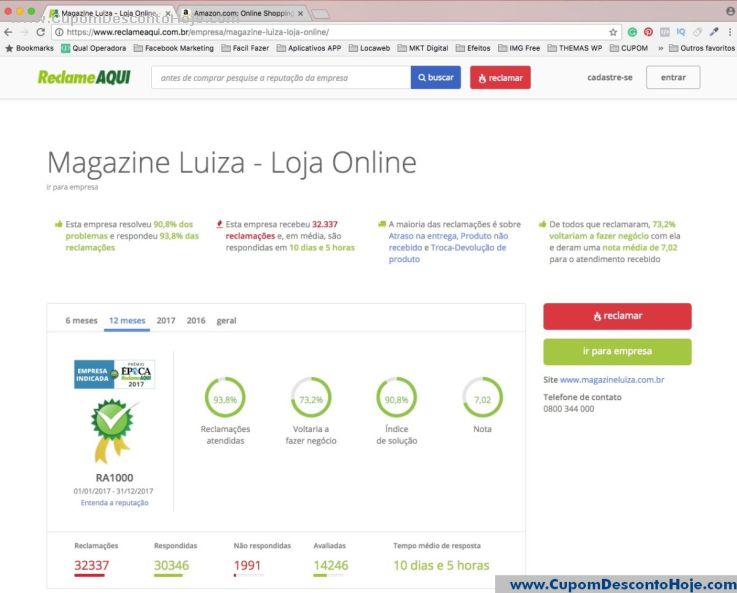737x593 pixels.
Task: Click the green Grammarly-style extension icon
Action: click(x=632, y=32)
